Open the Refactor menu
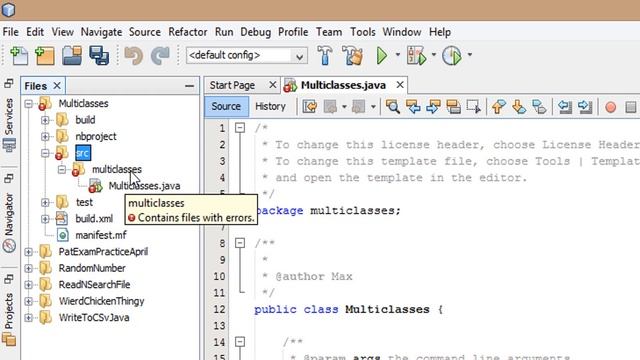Image resolution: width=640 pixels, height=360 pixels. point(187,32)
